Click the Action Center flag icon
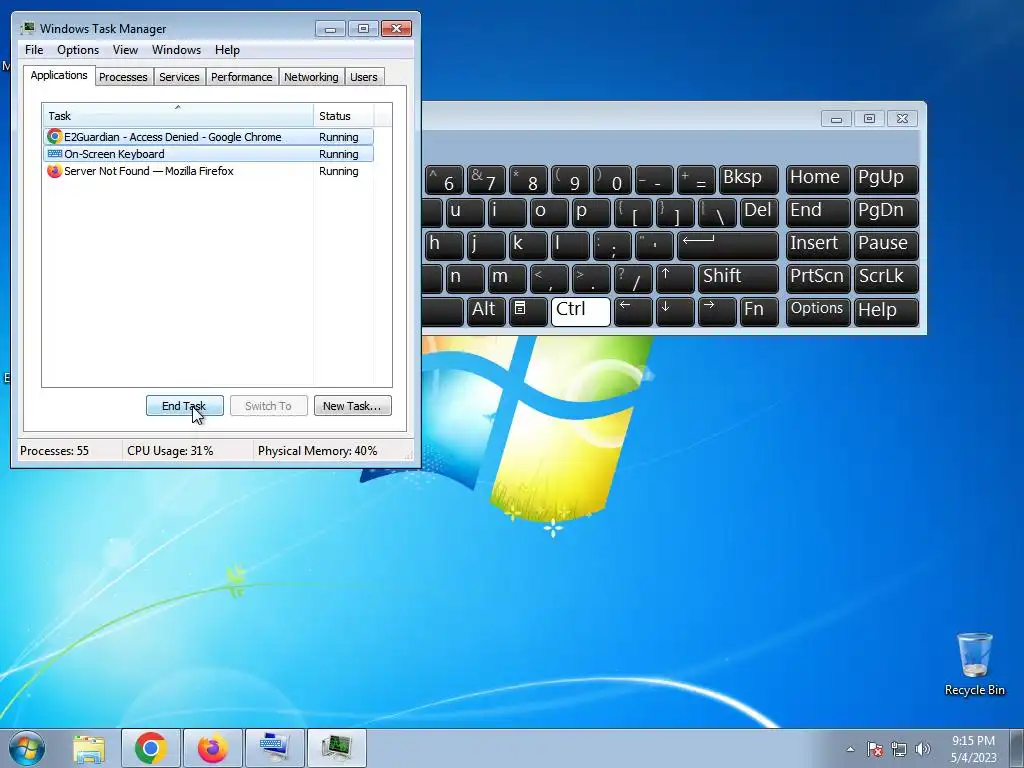Screen dimensions: 1024x768 [x=874, y=749]
